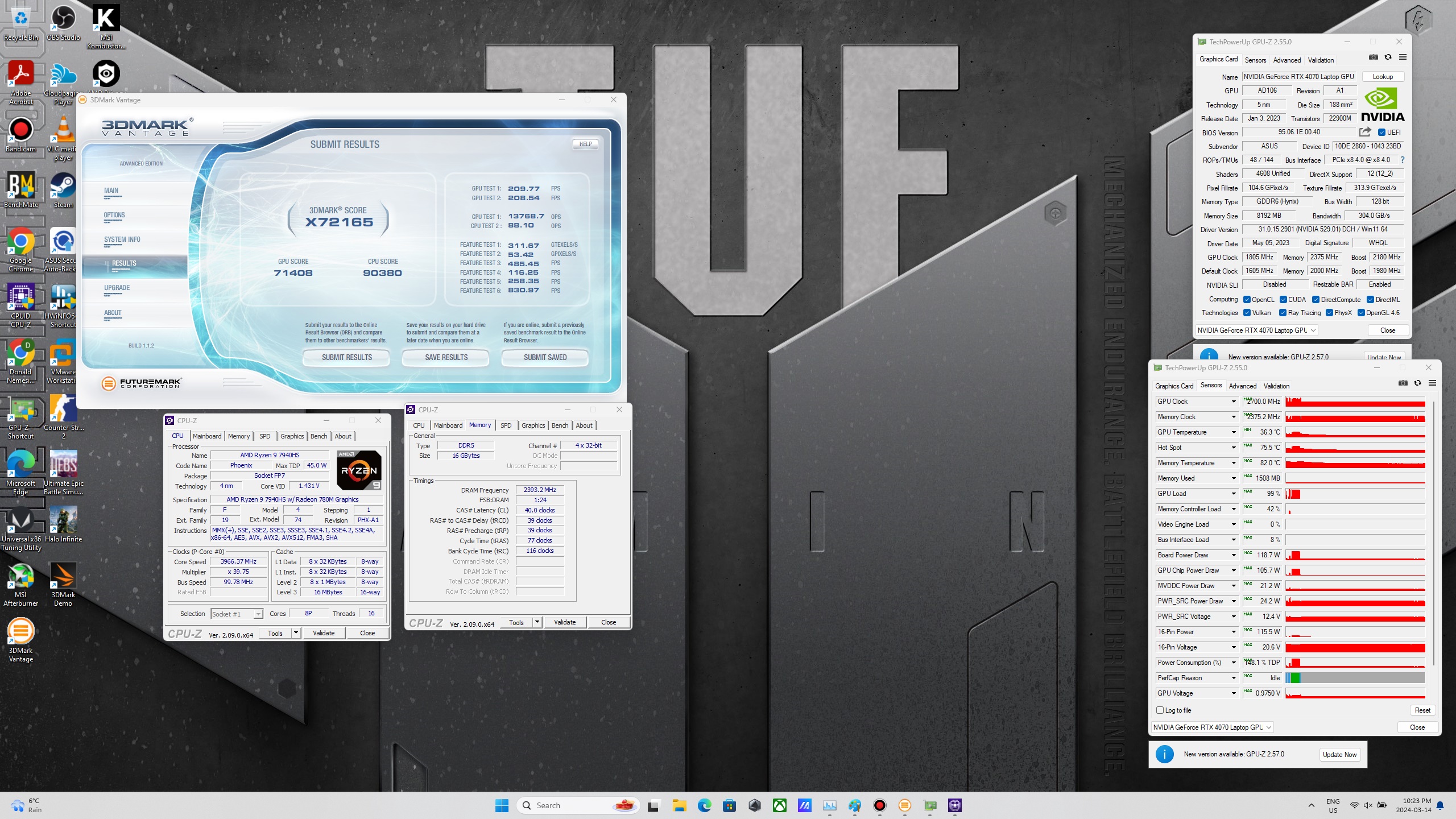Toggle OpenCL checkbox in GPU-Z
The height and width of the screenshot is (819, 1456).
tap(1247, 300)
